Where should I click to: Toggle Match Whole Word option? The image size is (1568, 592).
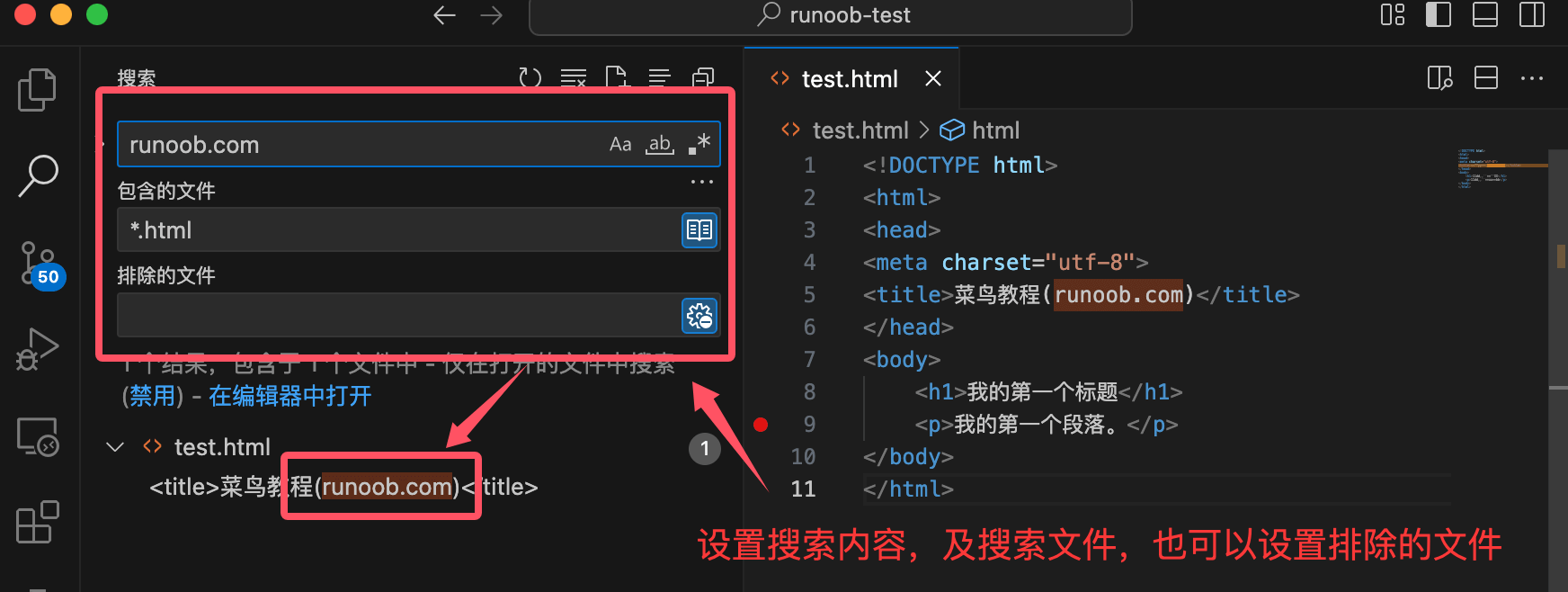pos(660,144)
